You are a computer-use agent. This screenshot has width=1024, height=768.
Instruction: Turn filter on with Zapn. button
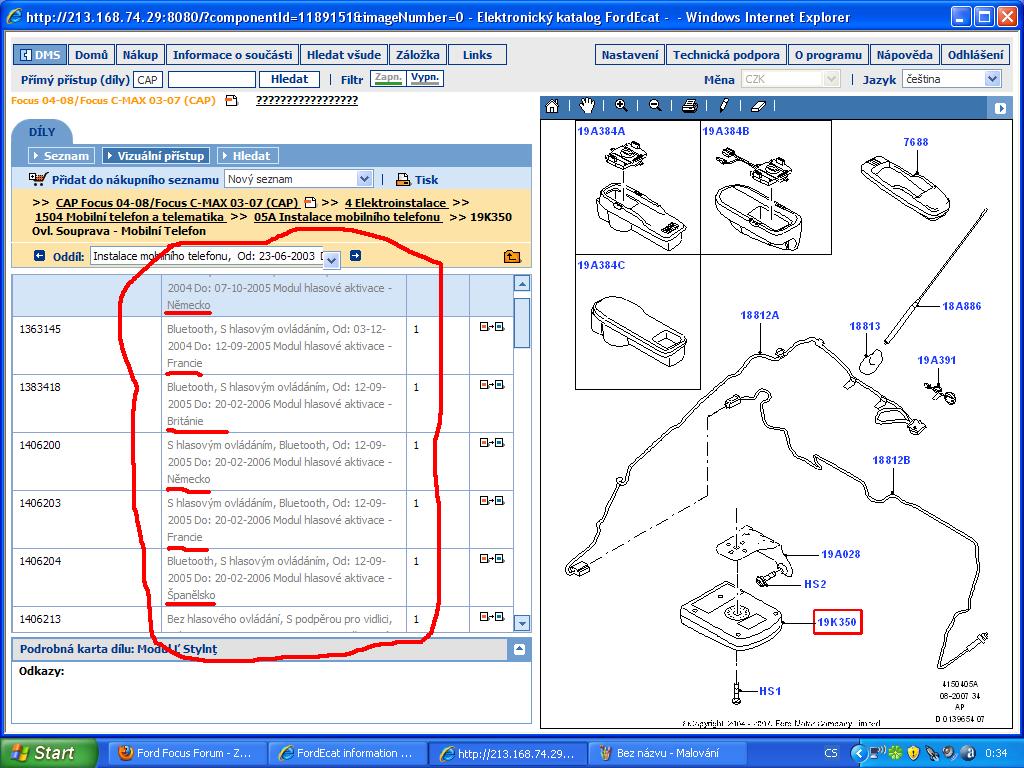click(x=386, y=78)
